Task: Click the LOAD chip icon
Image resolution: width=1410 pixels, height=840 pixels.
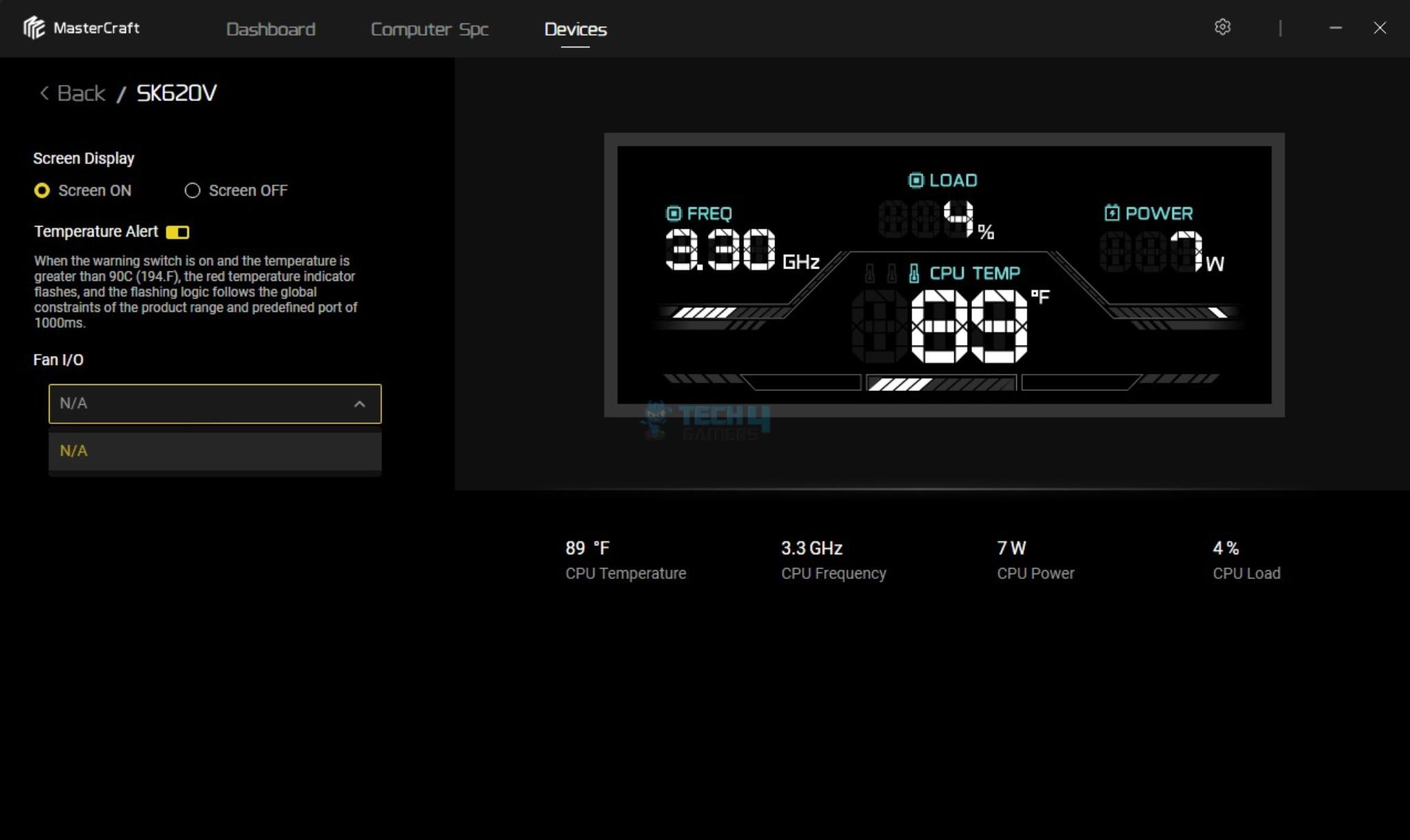Action: [916, 180]
